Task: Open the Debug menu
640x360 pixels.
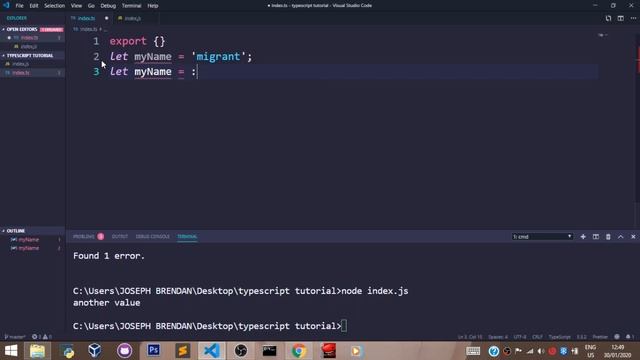Action: [108, 6]
